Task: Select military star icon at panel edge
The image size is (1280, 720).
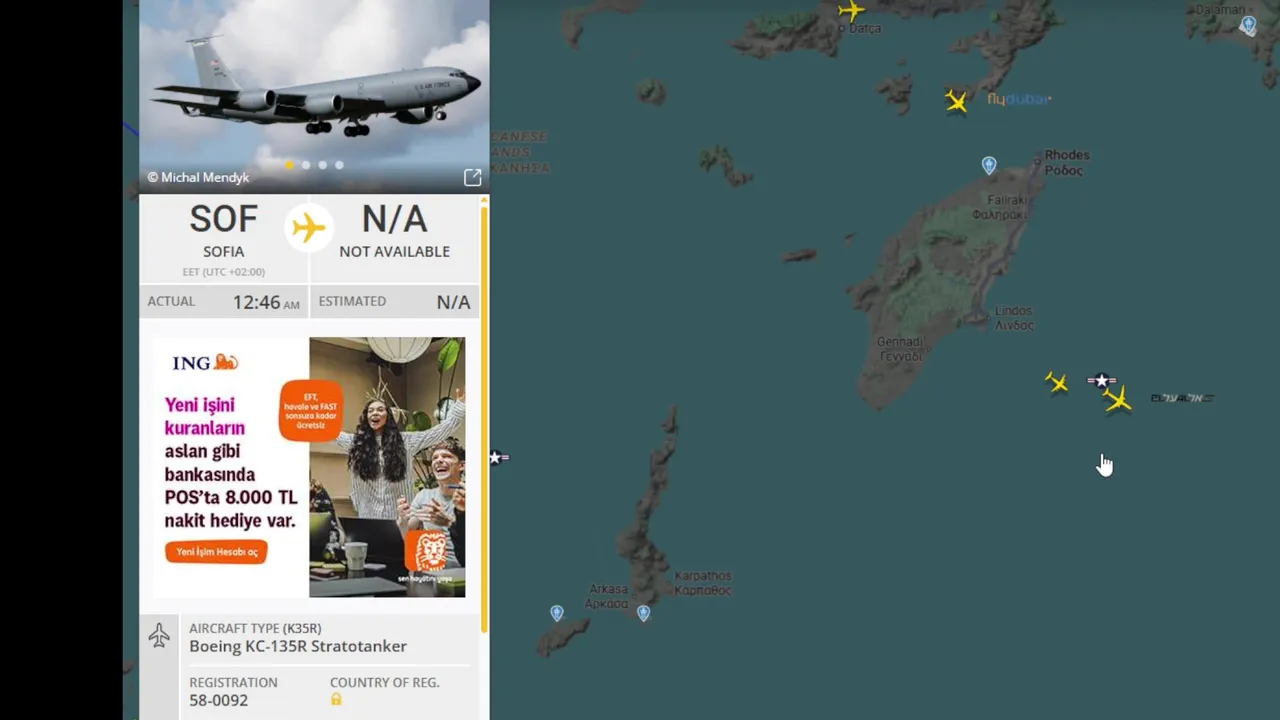Action: (499, 457)
